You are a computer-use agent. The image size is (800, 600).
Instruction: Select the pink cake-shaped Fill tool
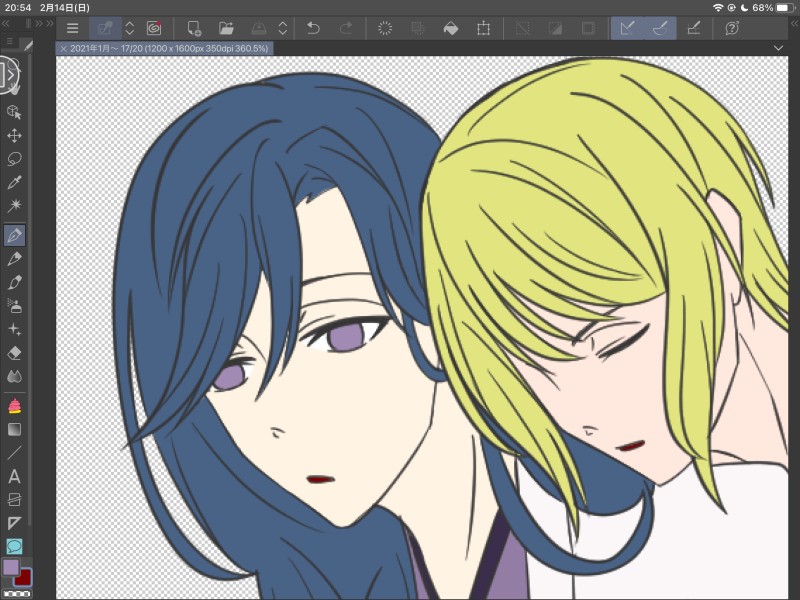tap(14, 406)
